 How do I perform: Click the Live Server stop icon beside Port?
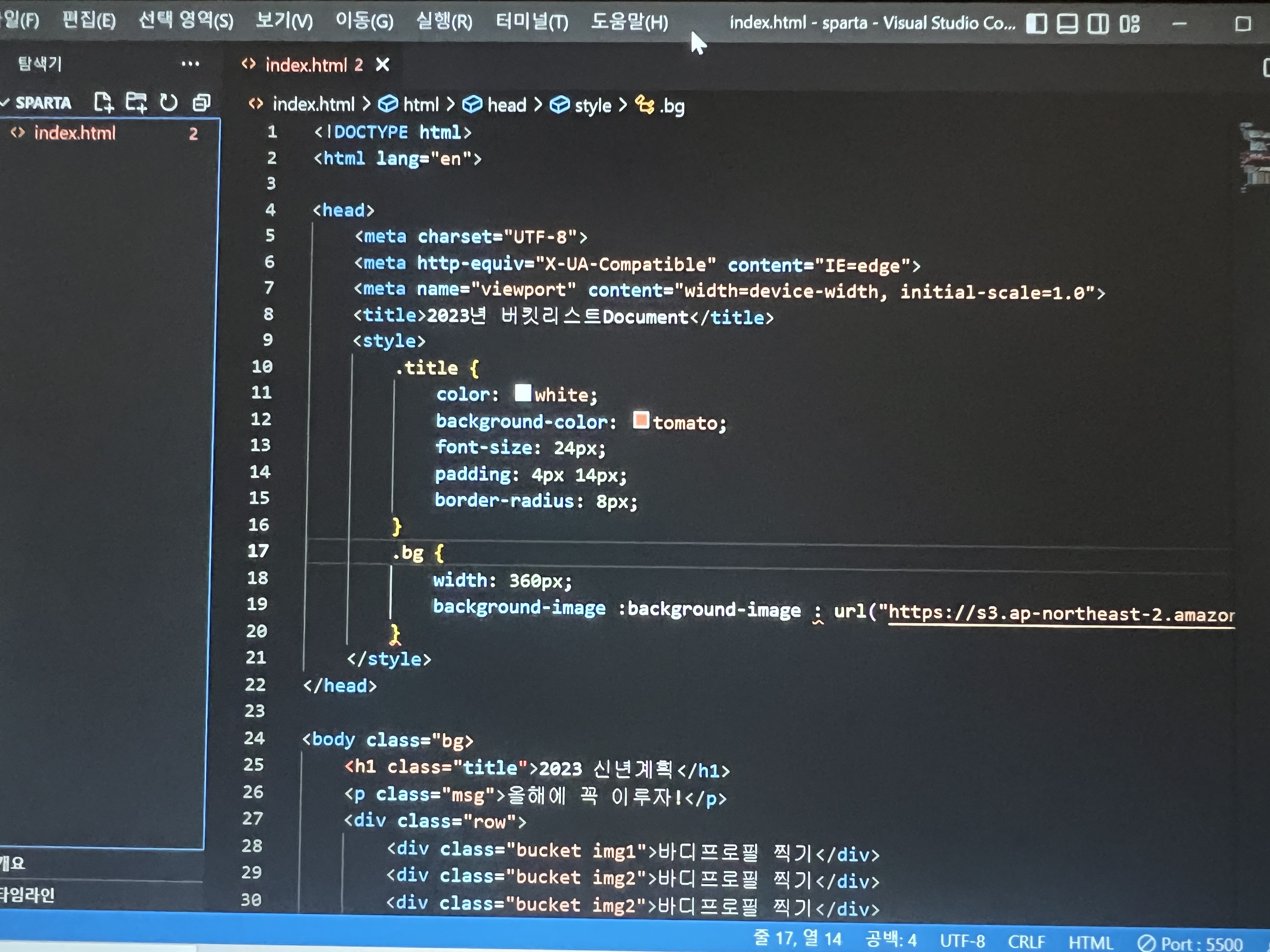[x=1147, y=943]
